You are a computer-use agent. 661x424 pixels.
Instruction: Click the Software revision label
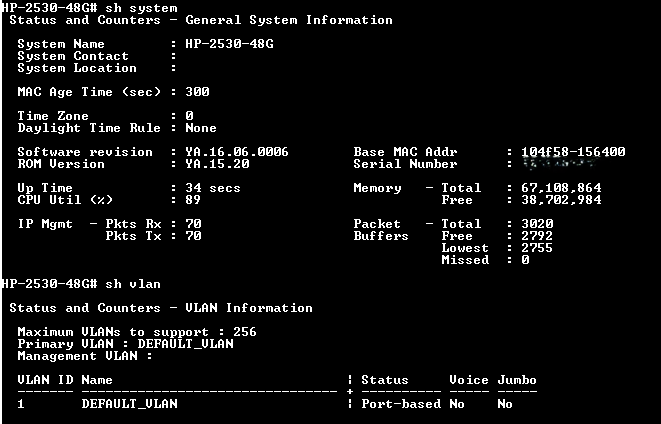[x=85, y=152]
